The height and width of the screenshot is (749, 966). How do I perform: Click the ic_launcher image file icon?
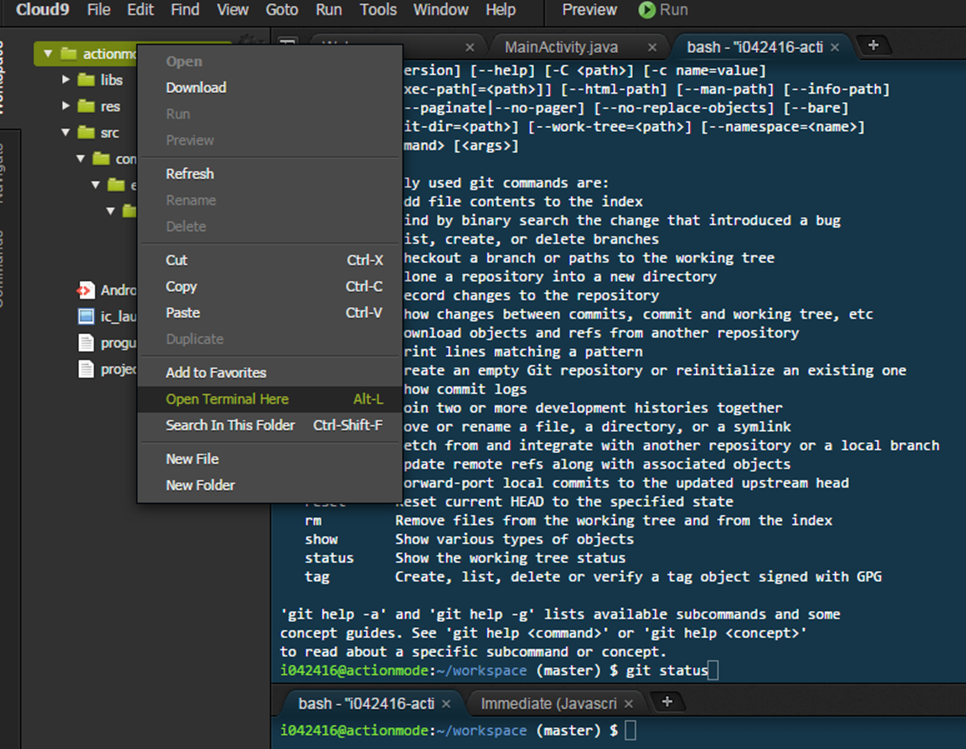(x=86, y=316)
